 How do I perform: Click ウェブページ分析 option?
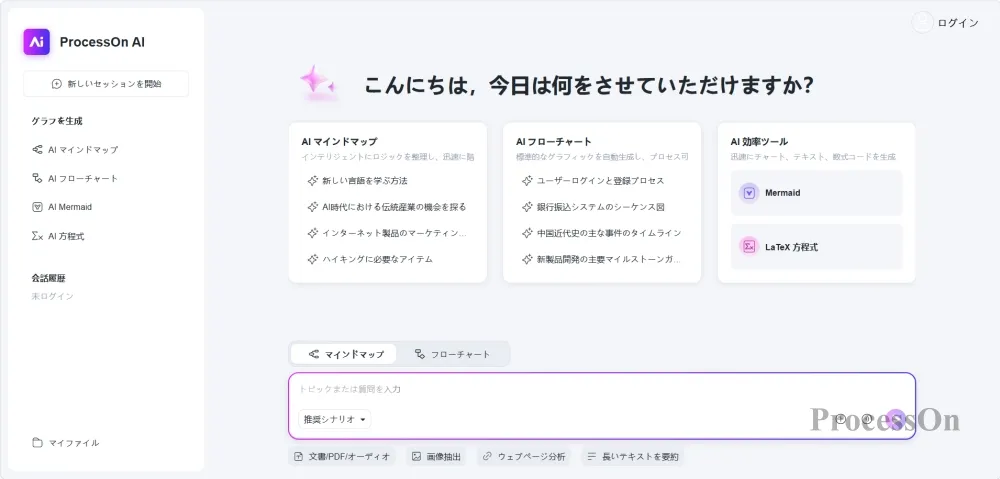(x=524, y=456)
